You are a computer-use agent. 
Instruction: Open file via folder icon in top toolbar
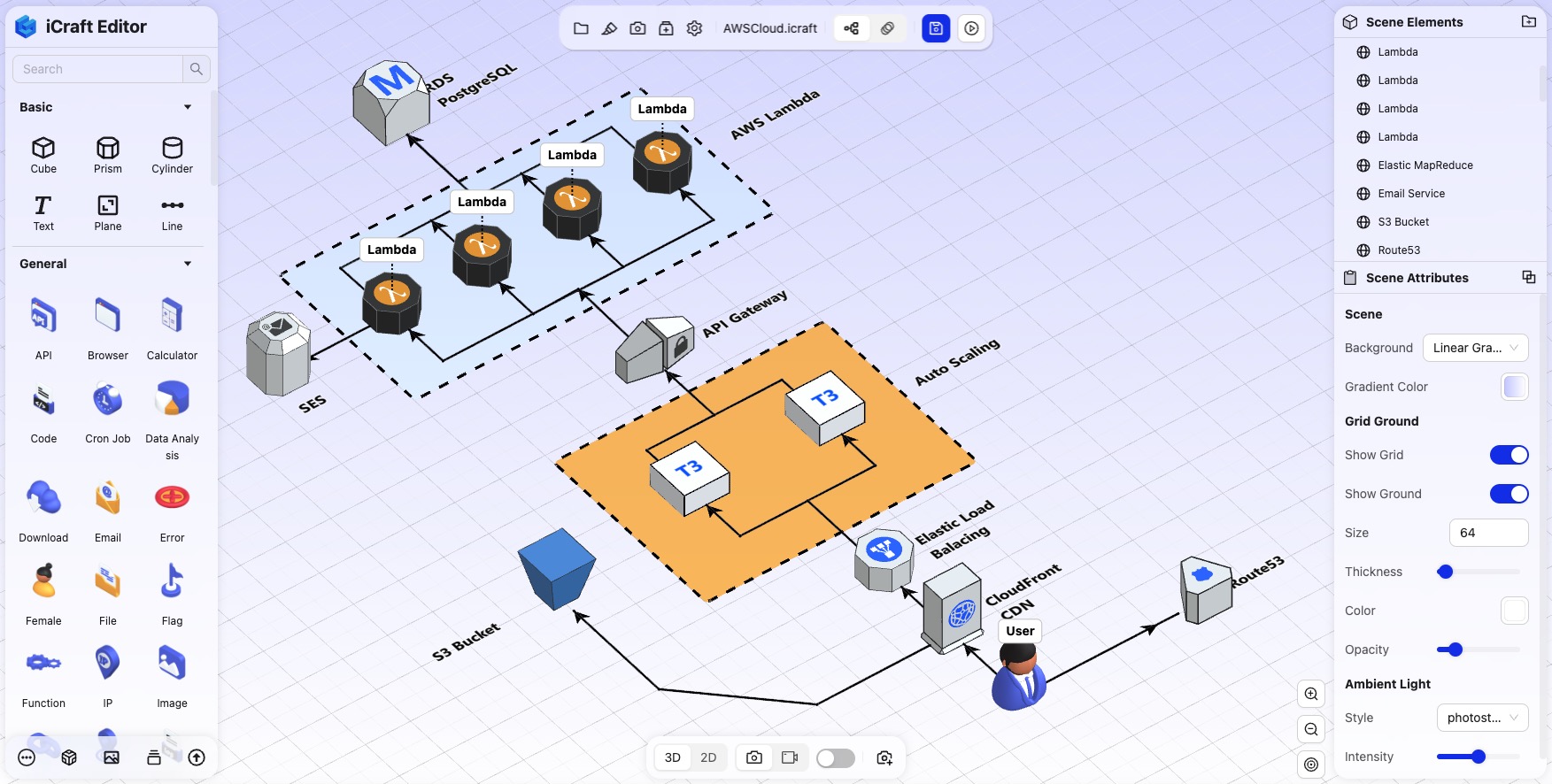[x=581, y=28]
